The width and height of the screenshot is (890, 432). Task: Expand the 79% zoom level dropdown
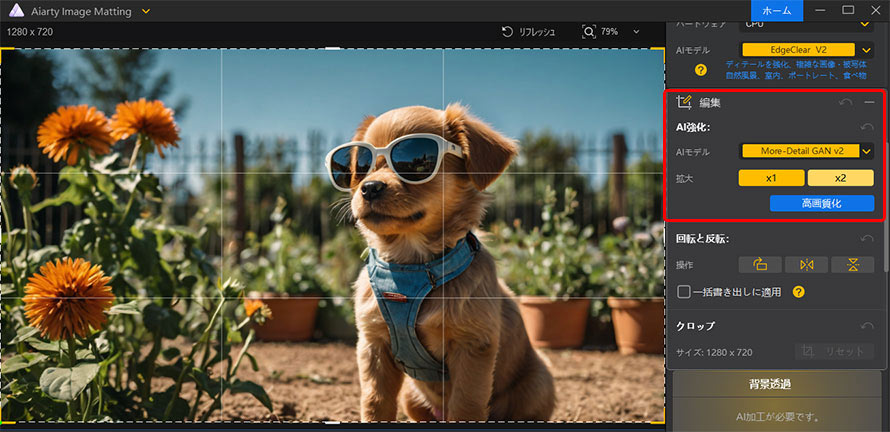click(636, 32)
